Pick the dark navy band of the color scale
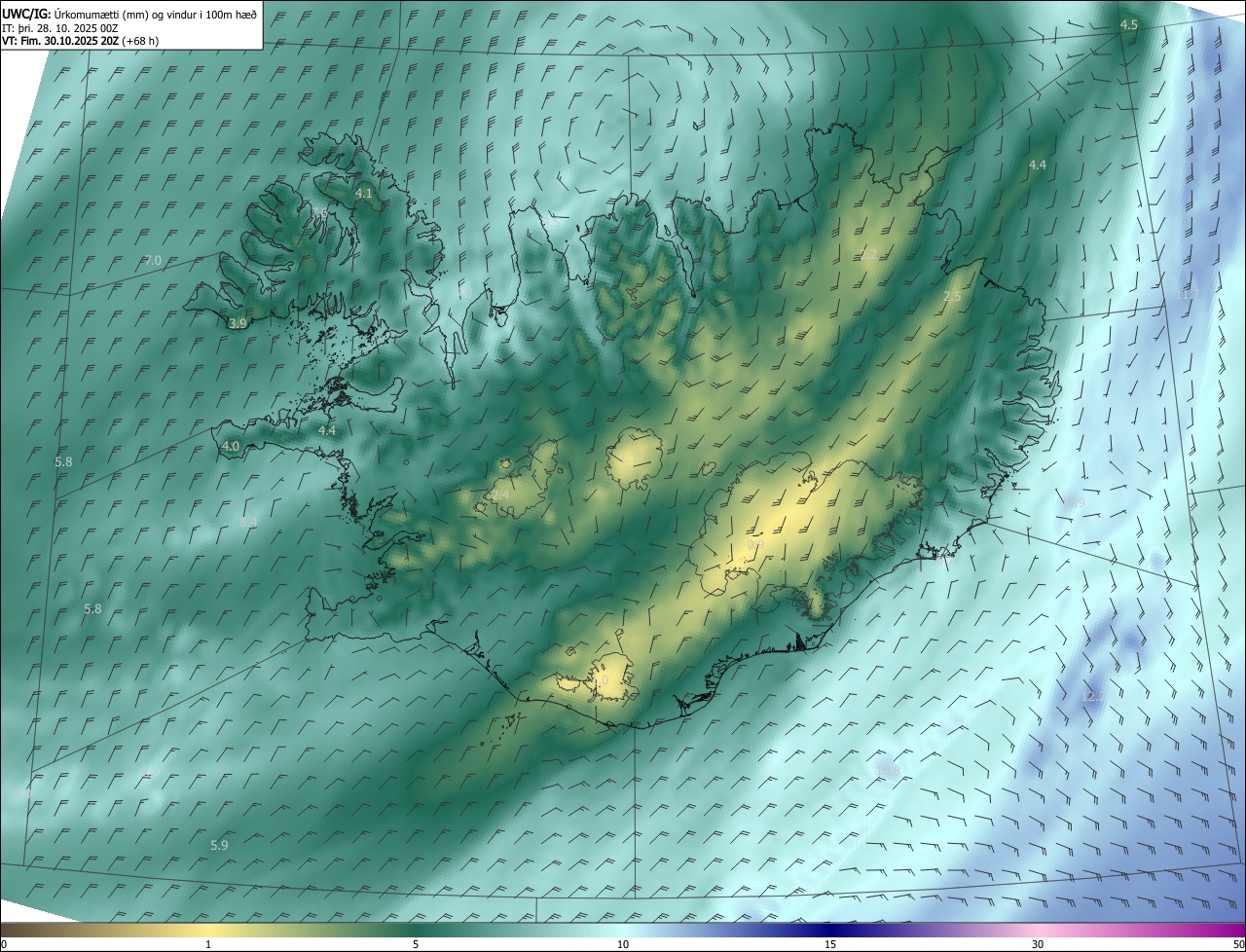The image size is (1246, 952). coord(830,931)
